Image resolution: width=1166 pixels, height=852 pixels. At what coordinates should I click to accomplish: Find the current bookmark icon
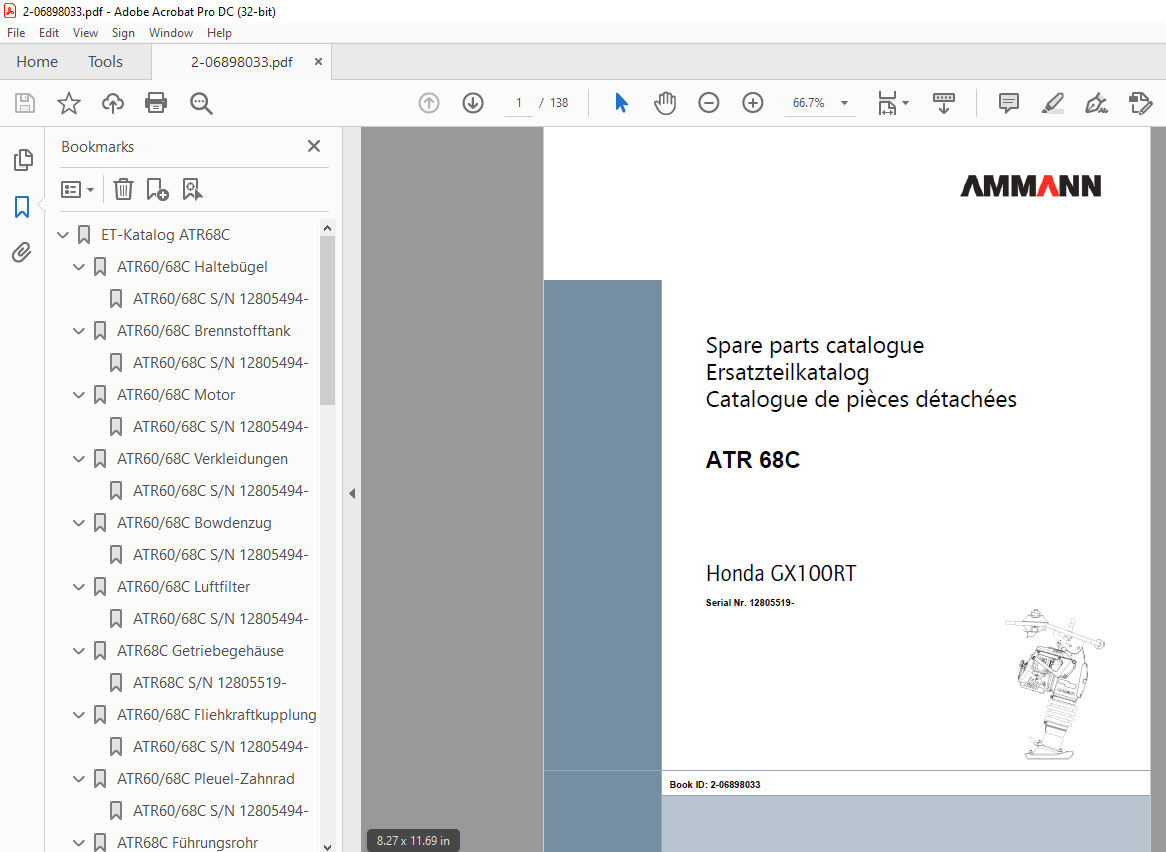pyautogui.click(x=192, y=190)
